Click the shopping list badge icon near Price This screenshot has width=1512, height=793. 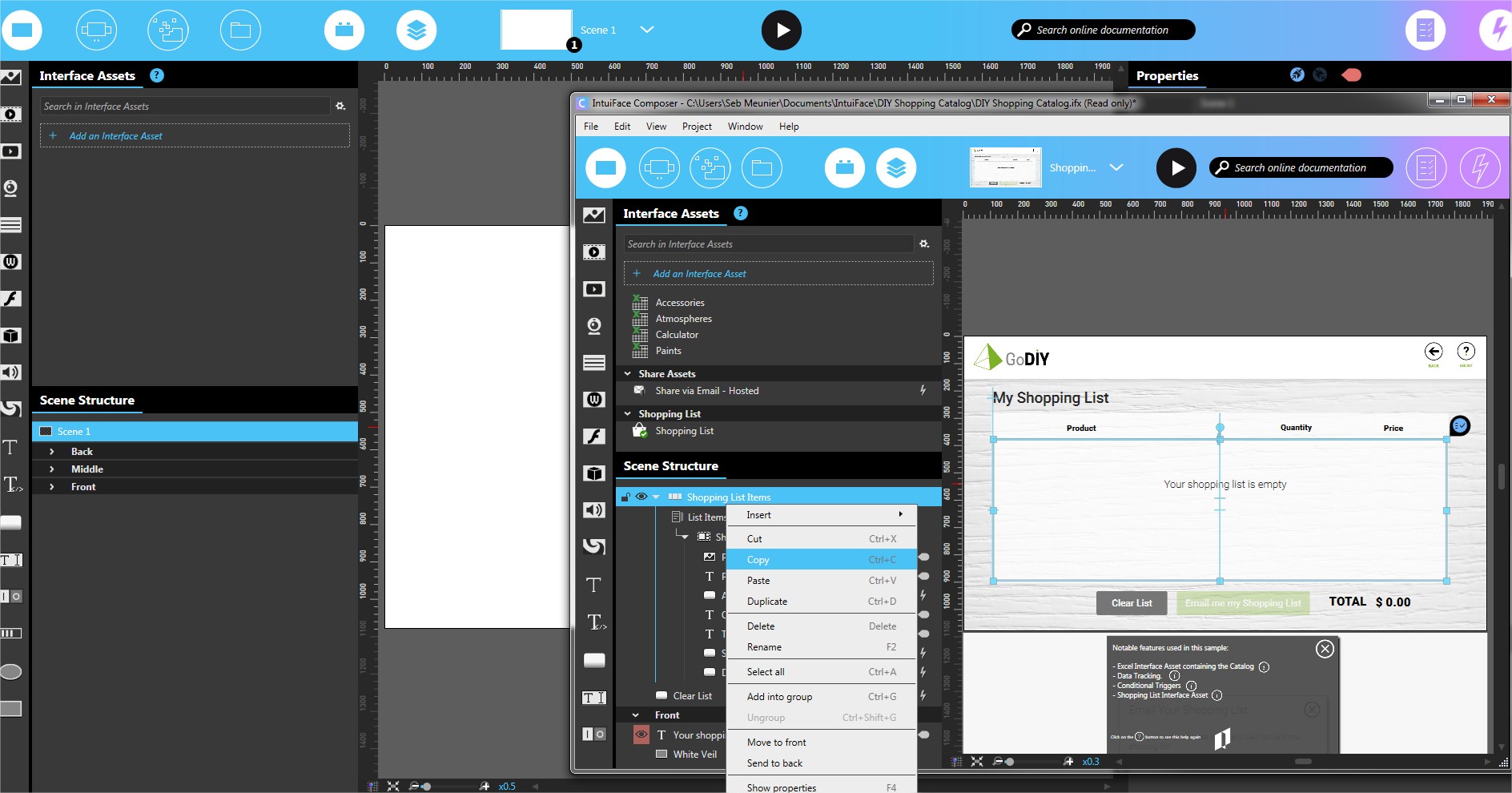[x=1460, y=425]
